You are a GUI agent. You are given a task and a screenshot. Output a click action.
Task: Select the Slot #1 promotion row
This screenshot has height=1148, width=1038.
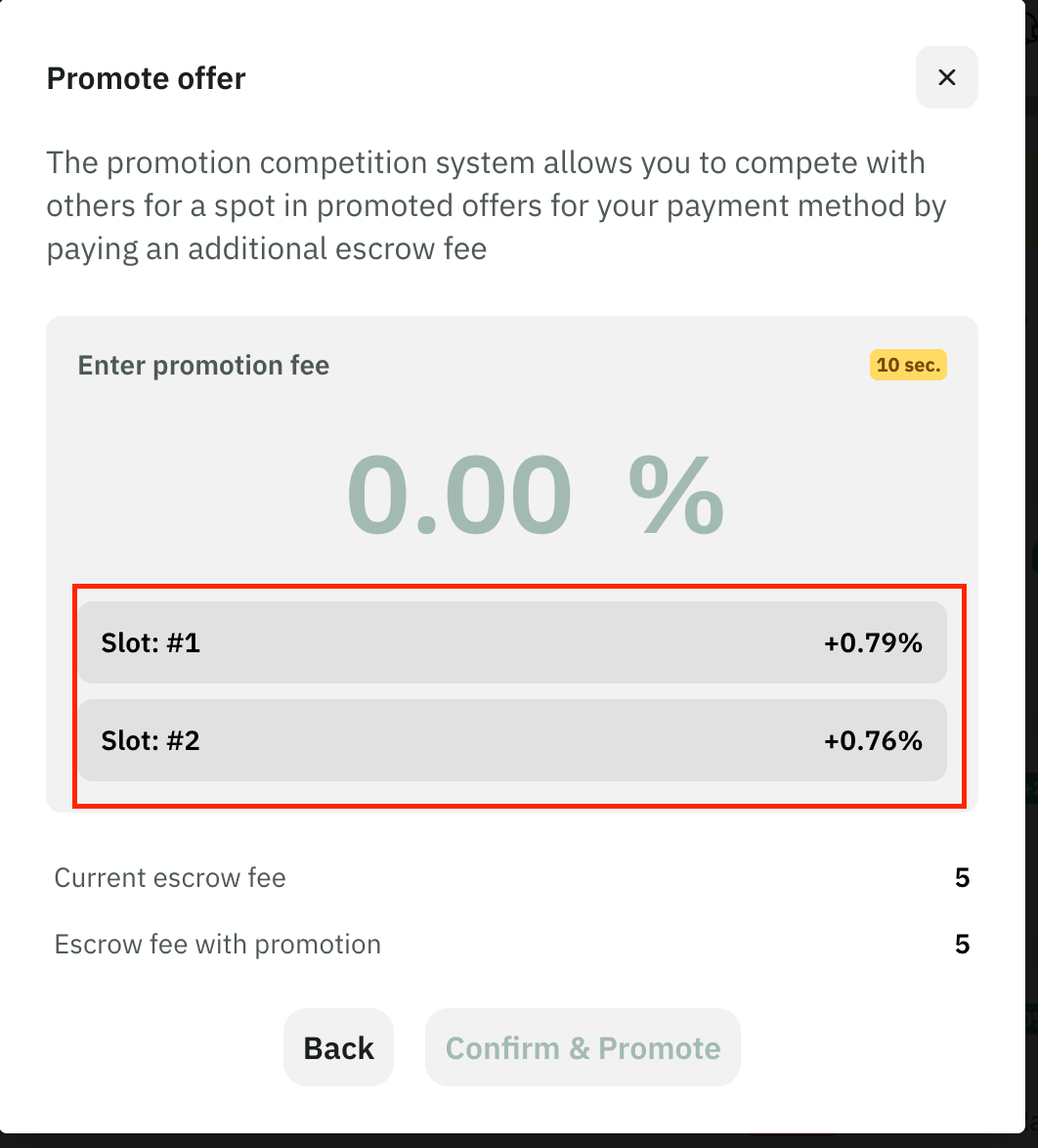[x=512, y=642]
